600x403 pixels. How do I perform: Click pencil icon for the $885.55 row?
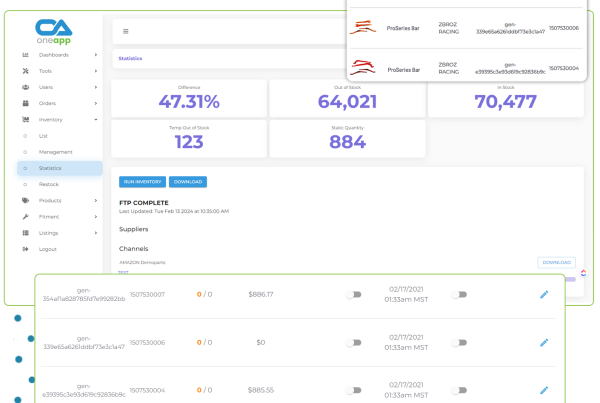(x=544, y=389)
